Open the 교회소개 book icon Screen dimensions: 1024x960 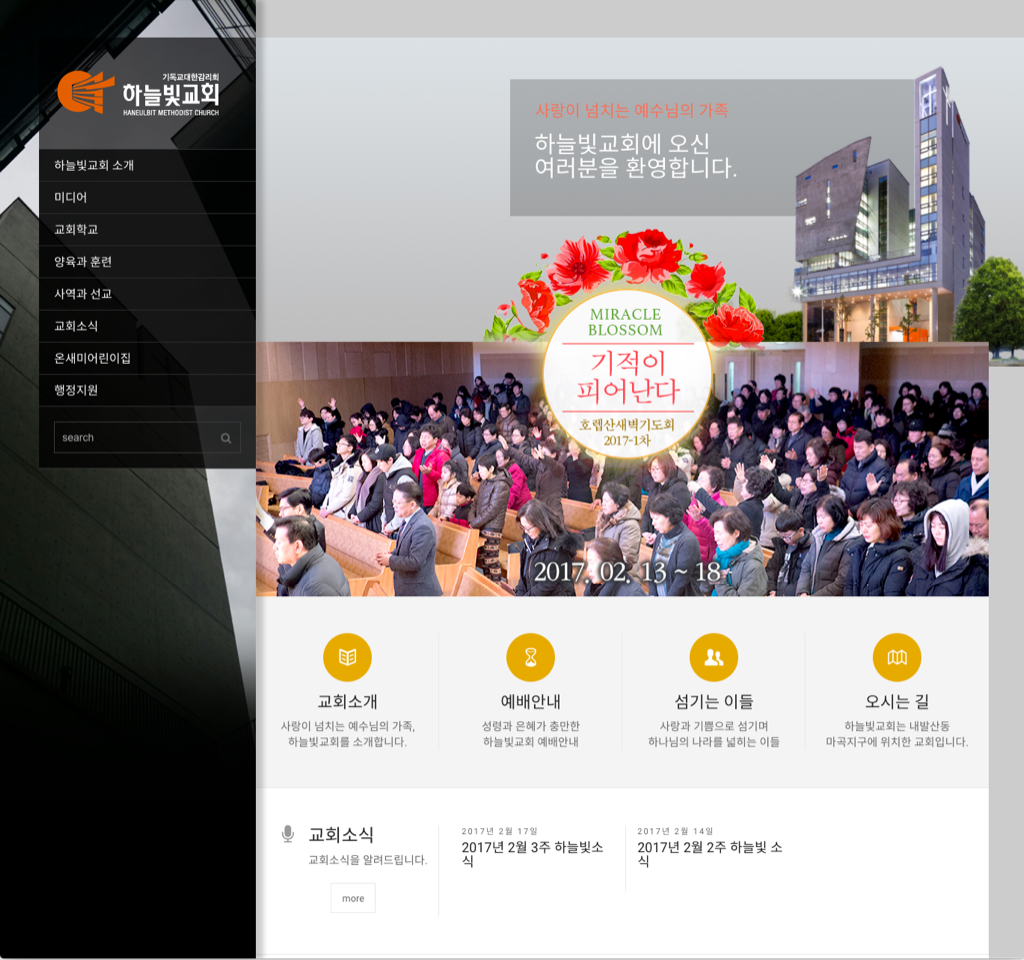click(347, 657)
